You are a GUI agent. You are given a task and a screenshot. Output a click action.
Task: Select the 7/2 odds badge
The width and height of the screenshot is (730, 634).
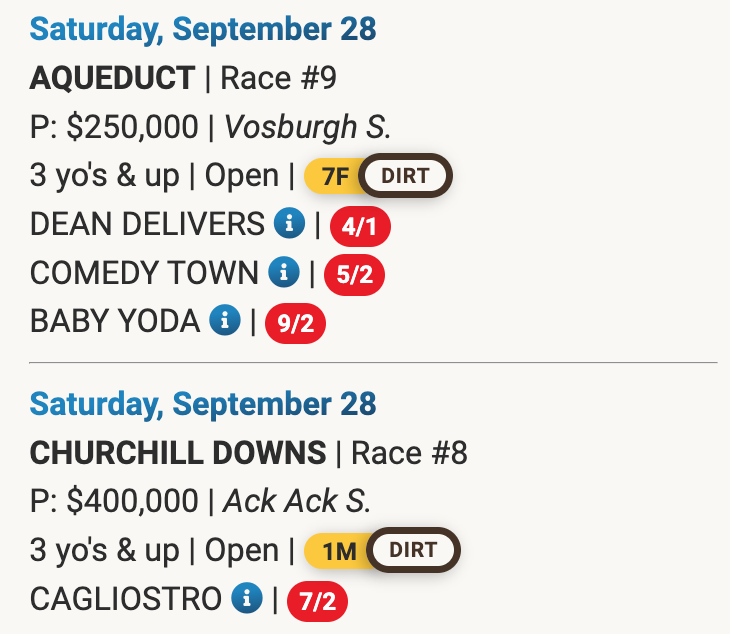(317, 600)
